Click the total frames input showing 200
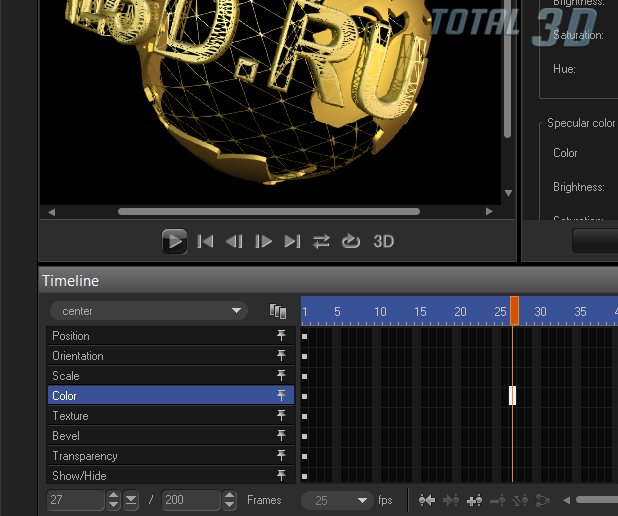Screen dimensions: 618x516 pyautogui.click(x=191, y=500)
